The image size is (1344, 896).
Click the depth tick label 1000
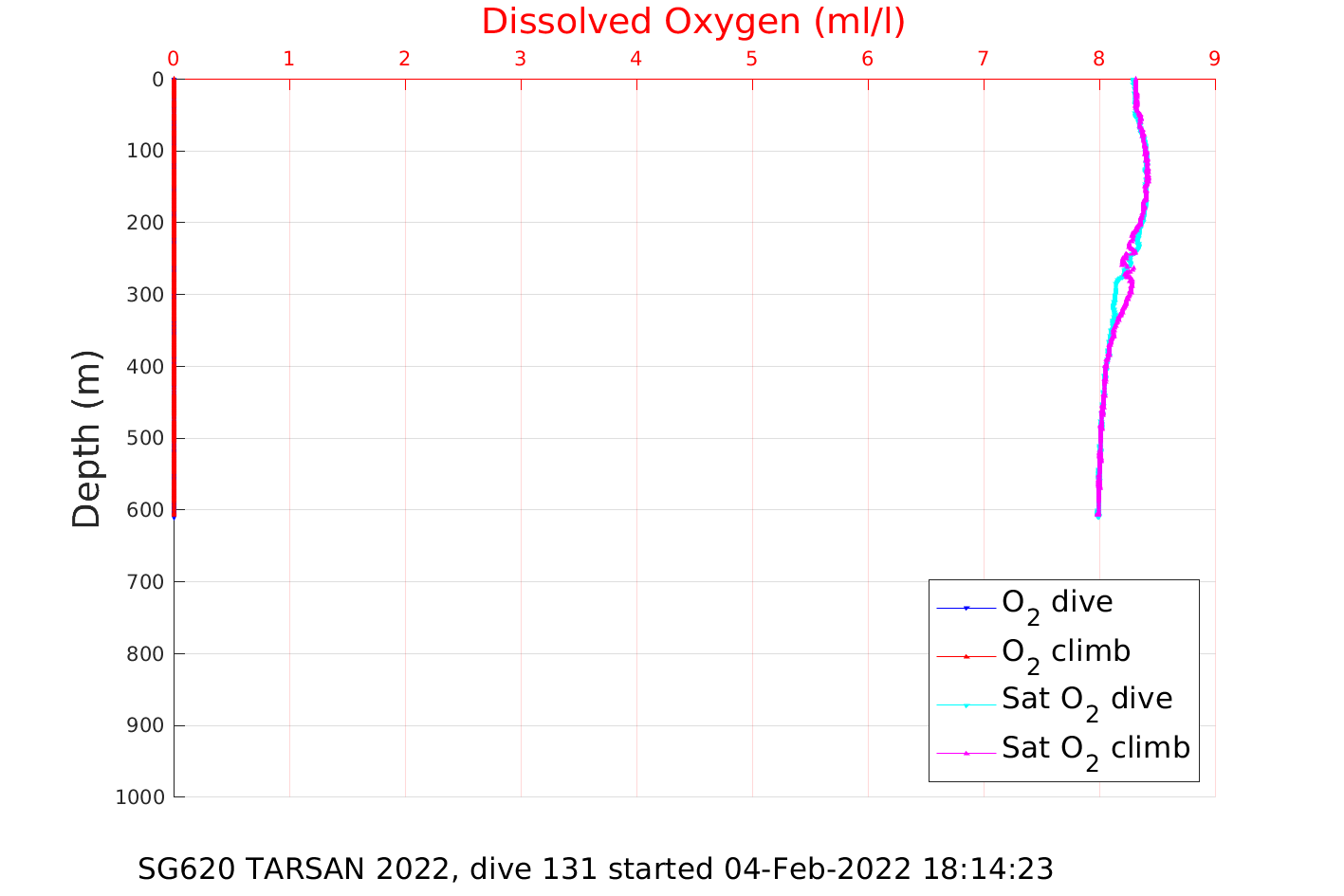[139, 797]
